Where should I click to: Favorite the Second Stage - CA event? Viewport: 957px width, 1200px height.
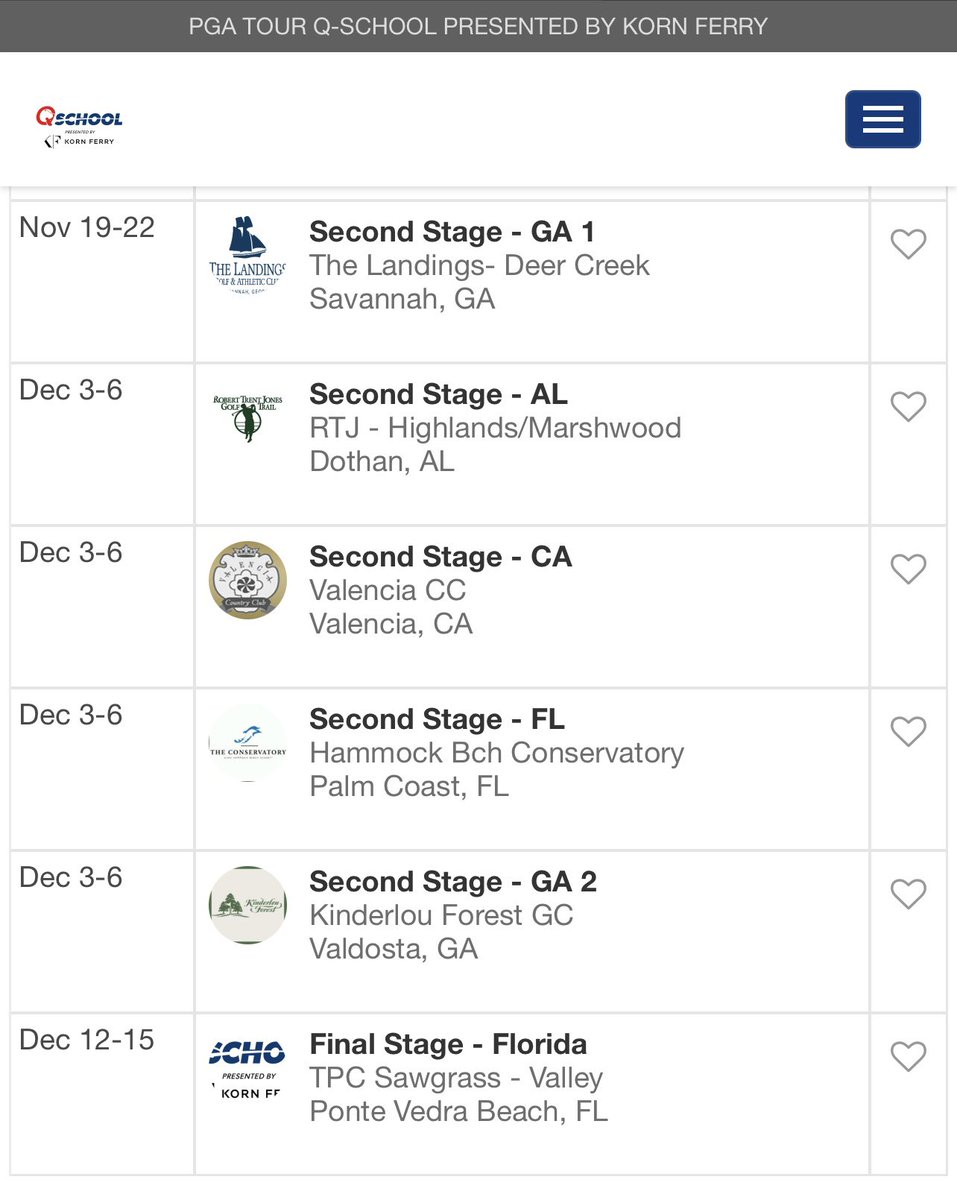[908, 570]
